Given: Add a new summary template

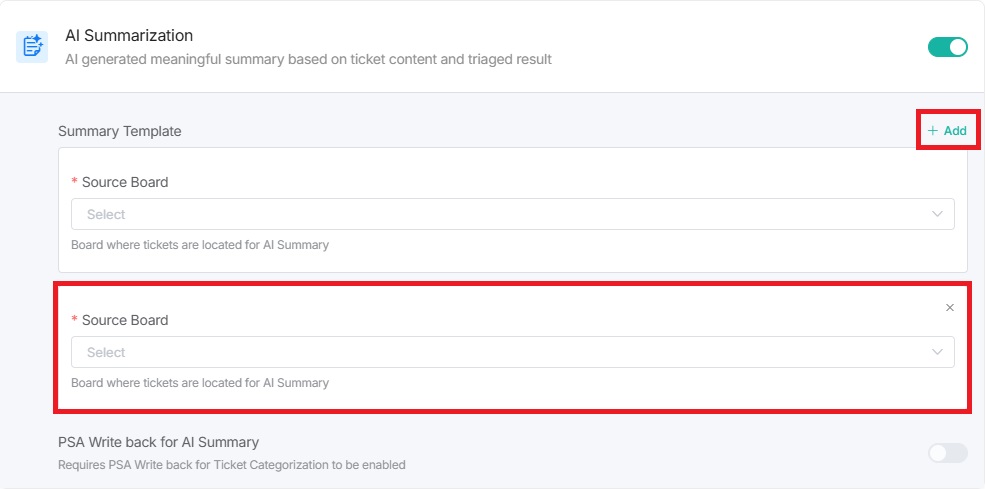Looking at the screenshot, I should tap(947, 131).
